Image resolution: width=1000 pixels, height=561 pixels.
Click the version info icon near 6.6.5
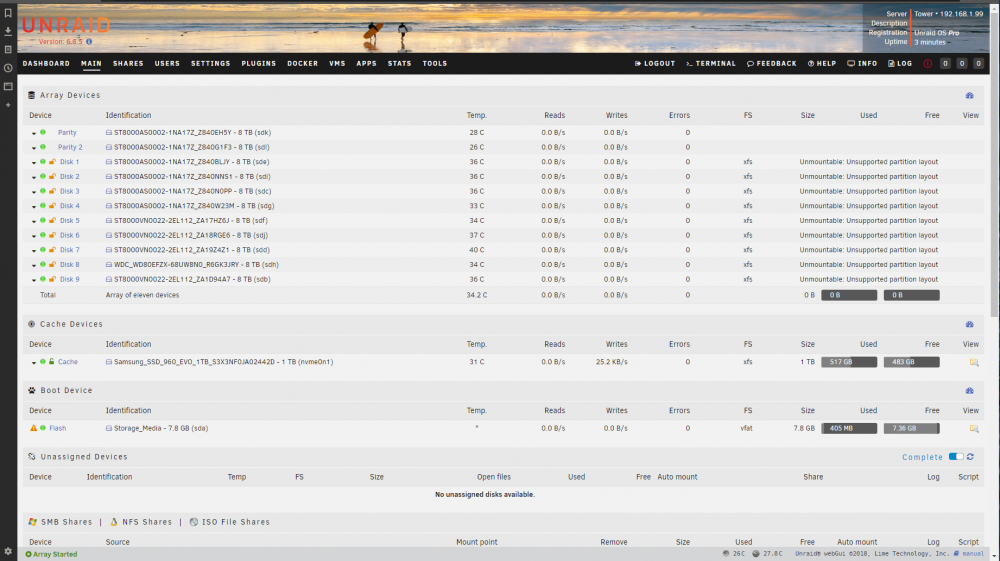click(89, 41)
